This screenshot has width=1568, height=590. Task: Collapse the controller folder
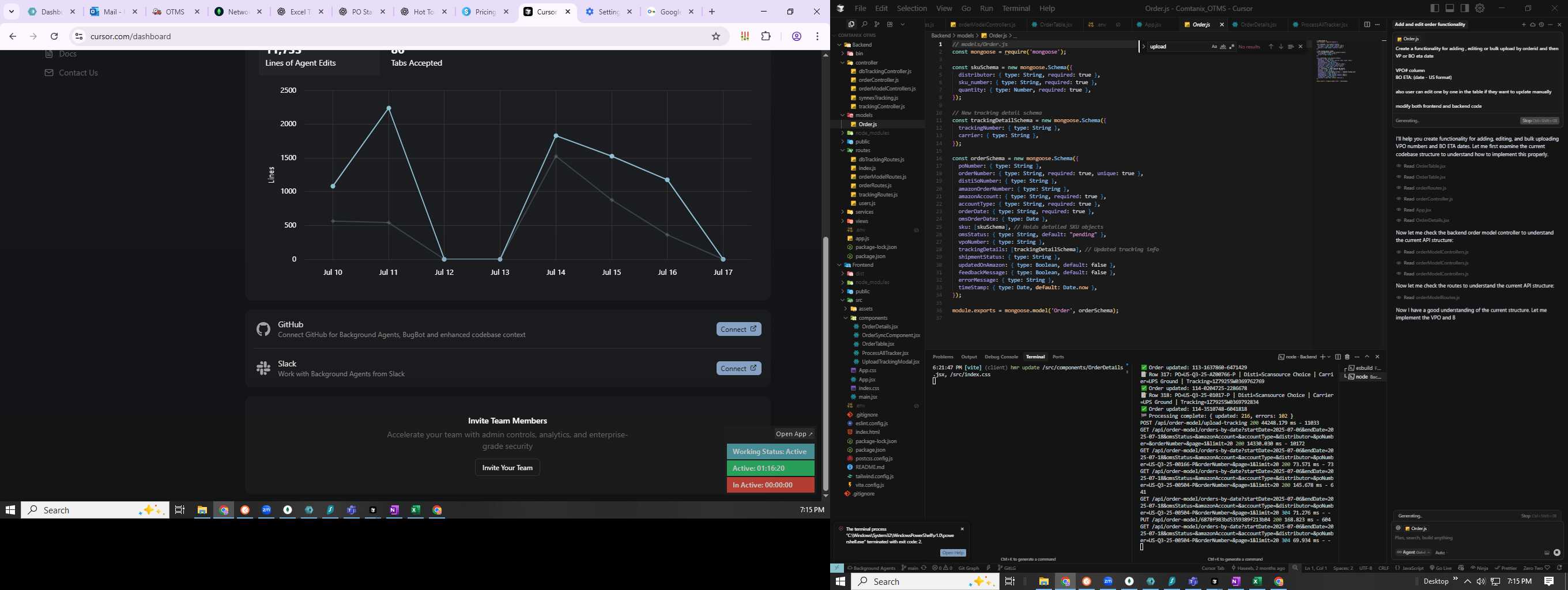pos(867,63)
